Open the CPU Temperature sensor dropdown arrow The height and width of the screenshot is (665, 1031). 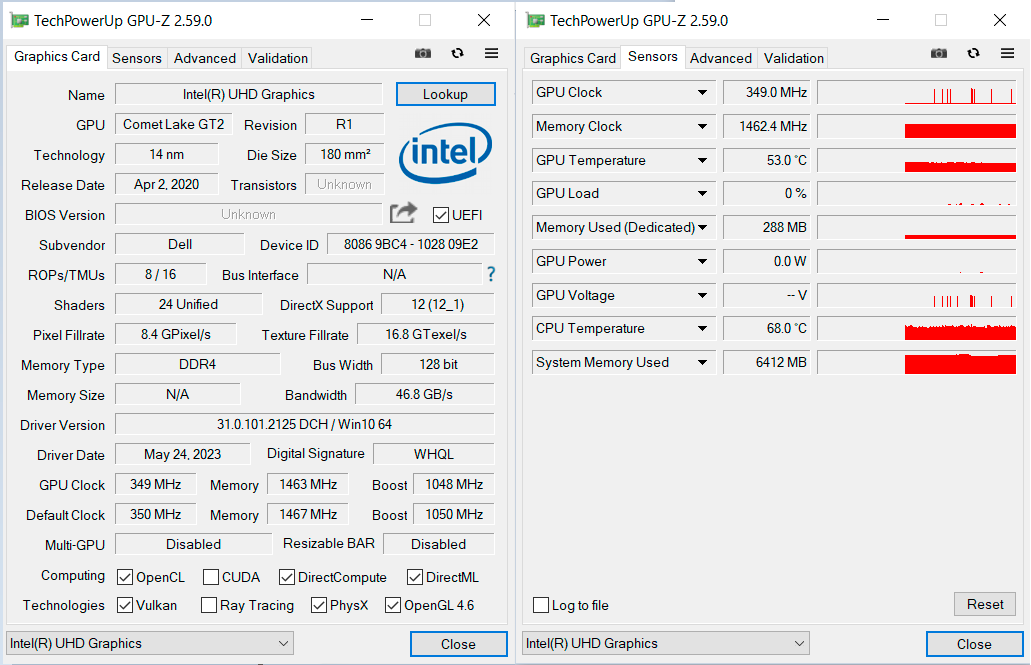click(702, 329)
